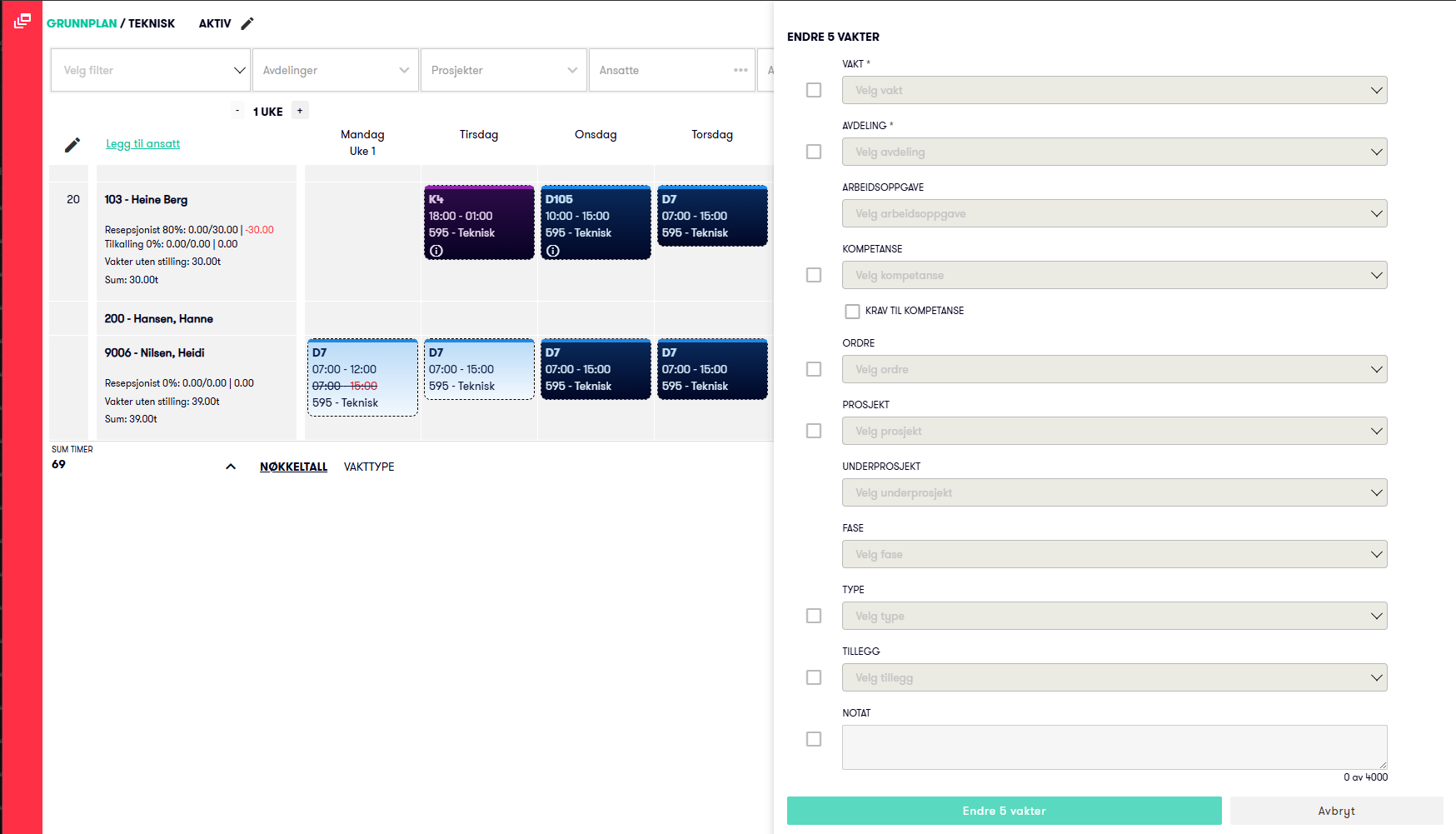Click the three-dots in Ansatte filter
The image size is (1456, 834).
(x=740, y=70)
